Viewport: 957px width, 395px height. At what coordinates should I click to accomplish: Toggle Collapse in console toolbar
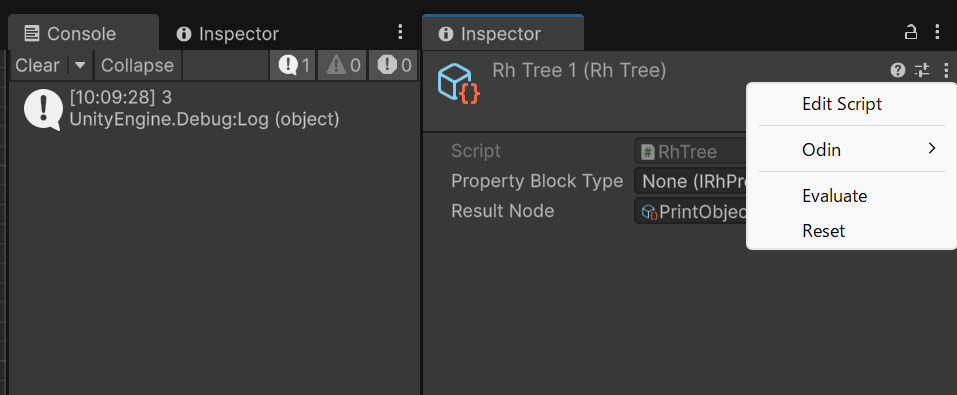[137, 65]
